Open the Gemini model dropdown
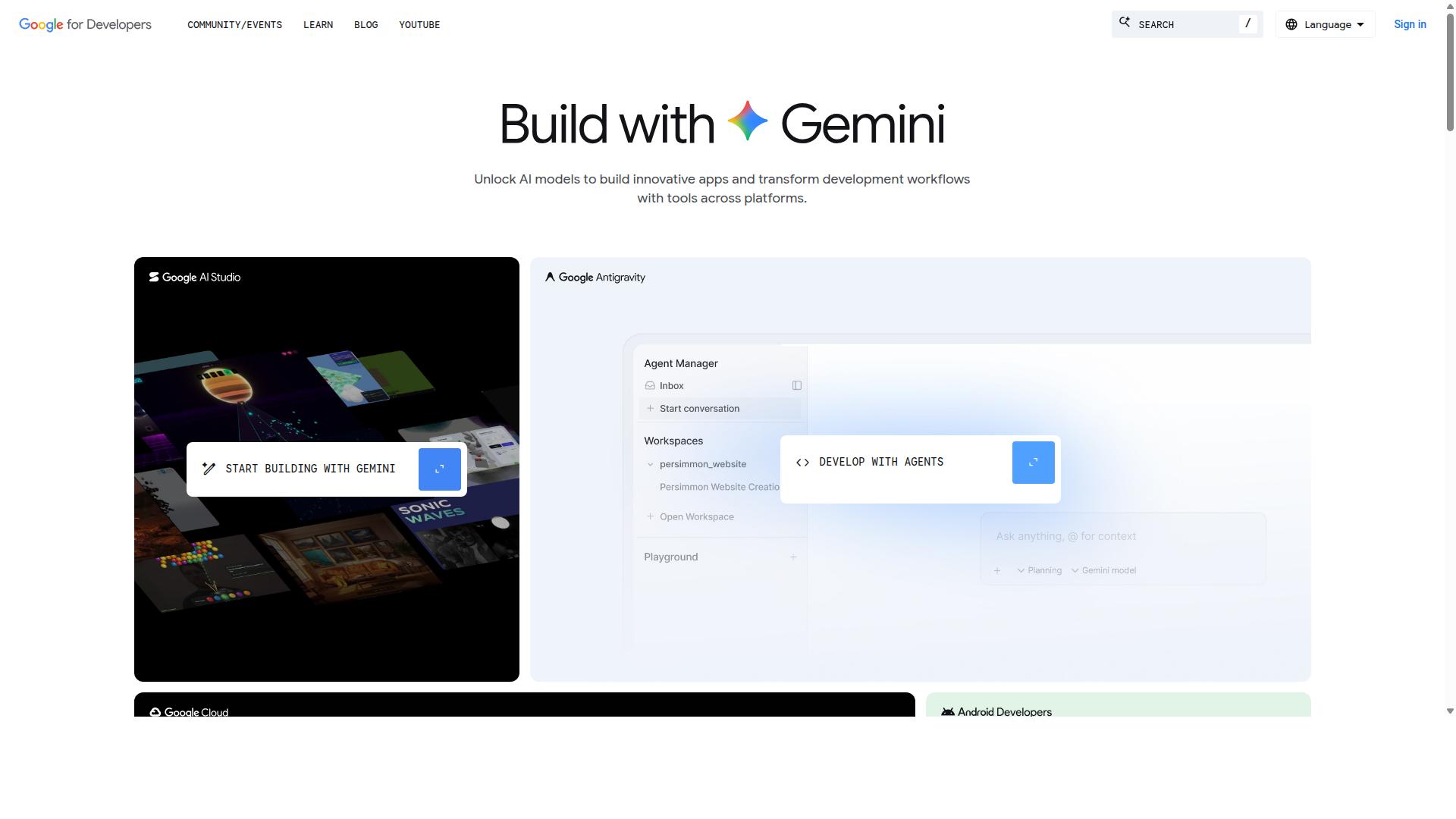1456x819 pixels. pyautogui.click(x=1104, y=571)
